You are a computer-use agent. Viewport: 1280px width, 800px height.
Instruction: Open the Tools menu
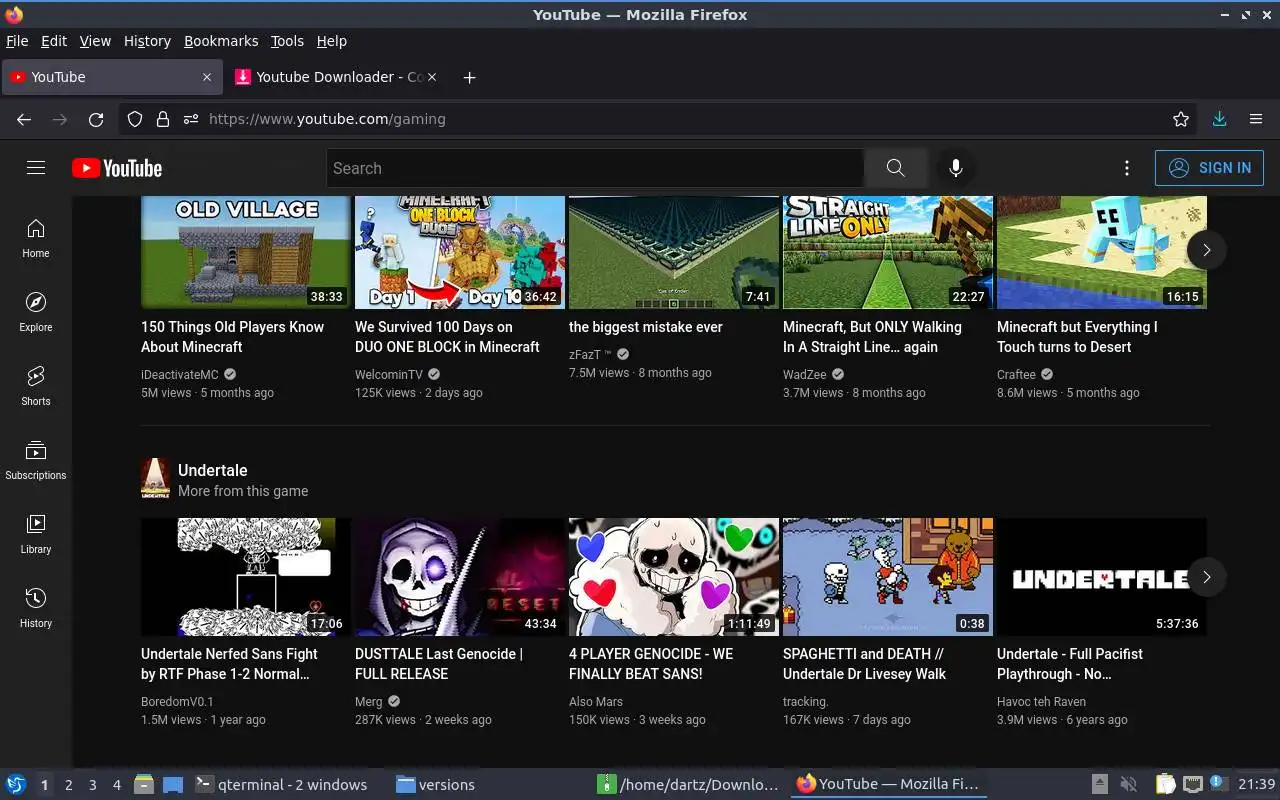287,41
